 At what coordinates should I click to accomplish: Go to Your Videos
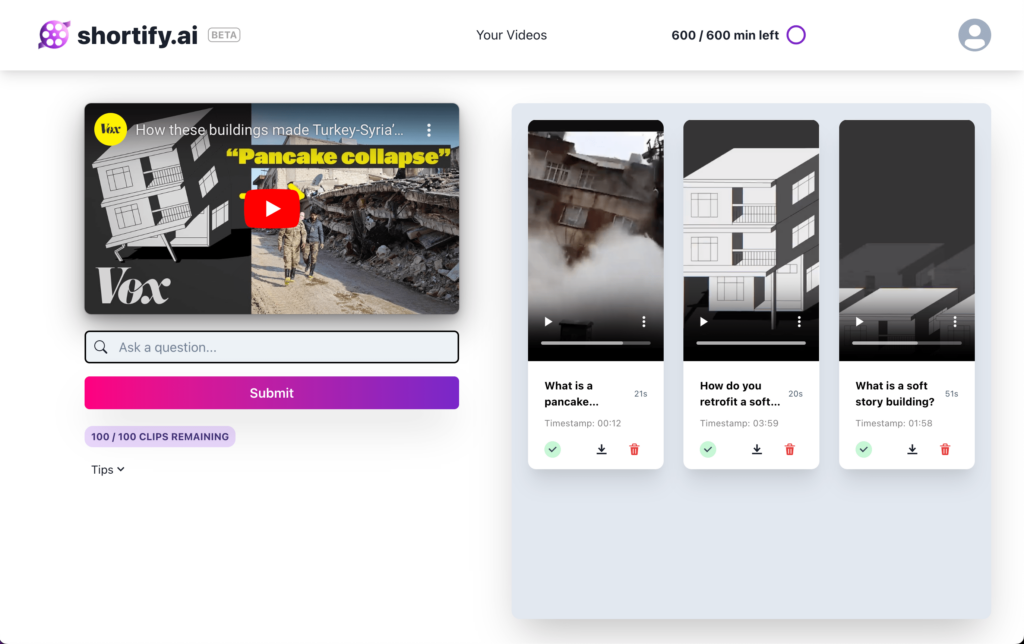[x=511, y=35]
